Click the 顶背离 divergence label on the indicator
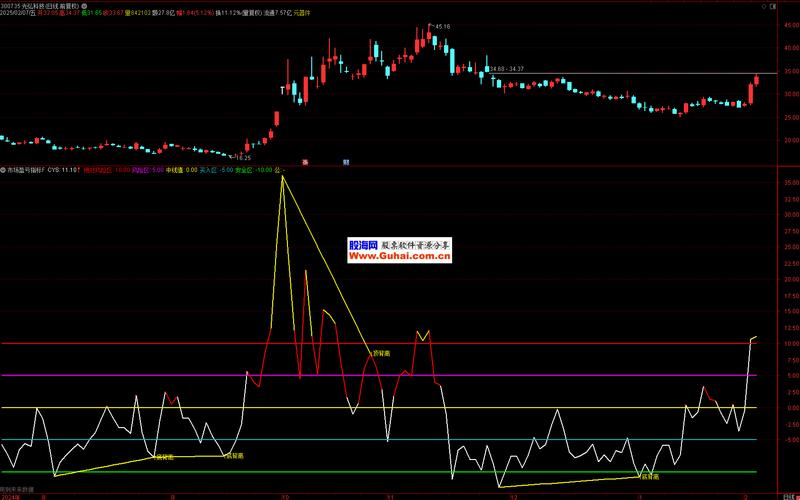Screen dimensions: 800x500 381,353
